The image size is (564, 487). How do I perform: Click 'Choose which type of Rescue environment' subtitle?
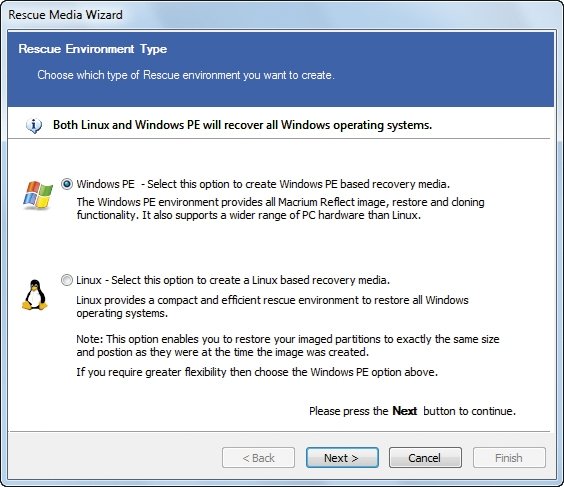pos(186,75)
